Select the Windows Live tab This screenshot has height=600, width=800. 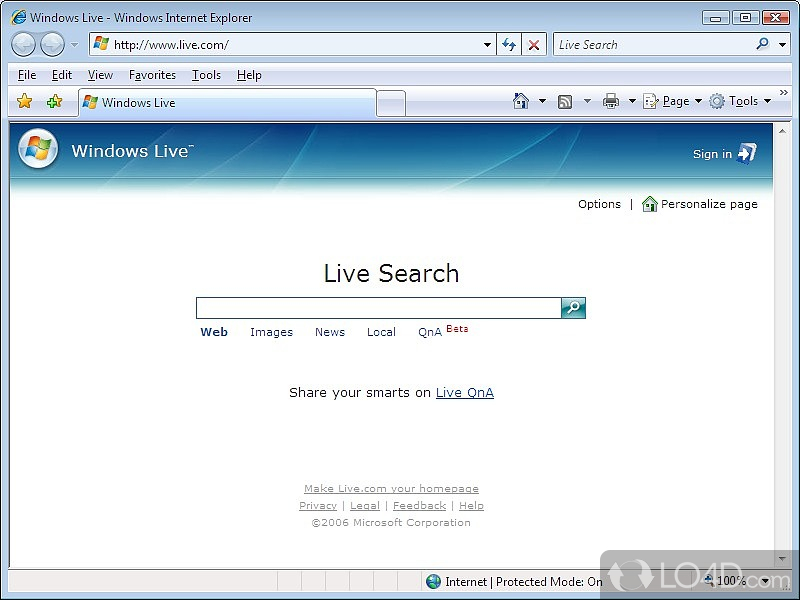(227, 103)
